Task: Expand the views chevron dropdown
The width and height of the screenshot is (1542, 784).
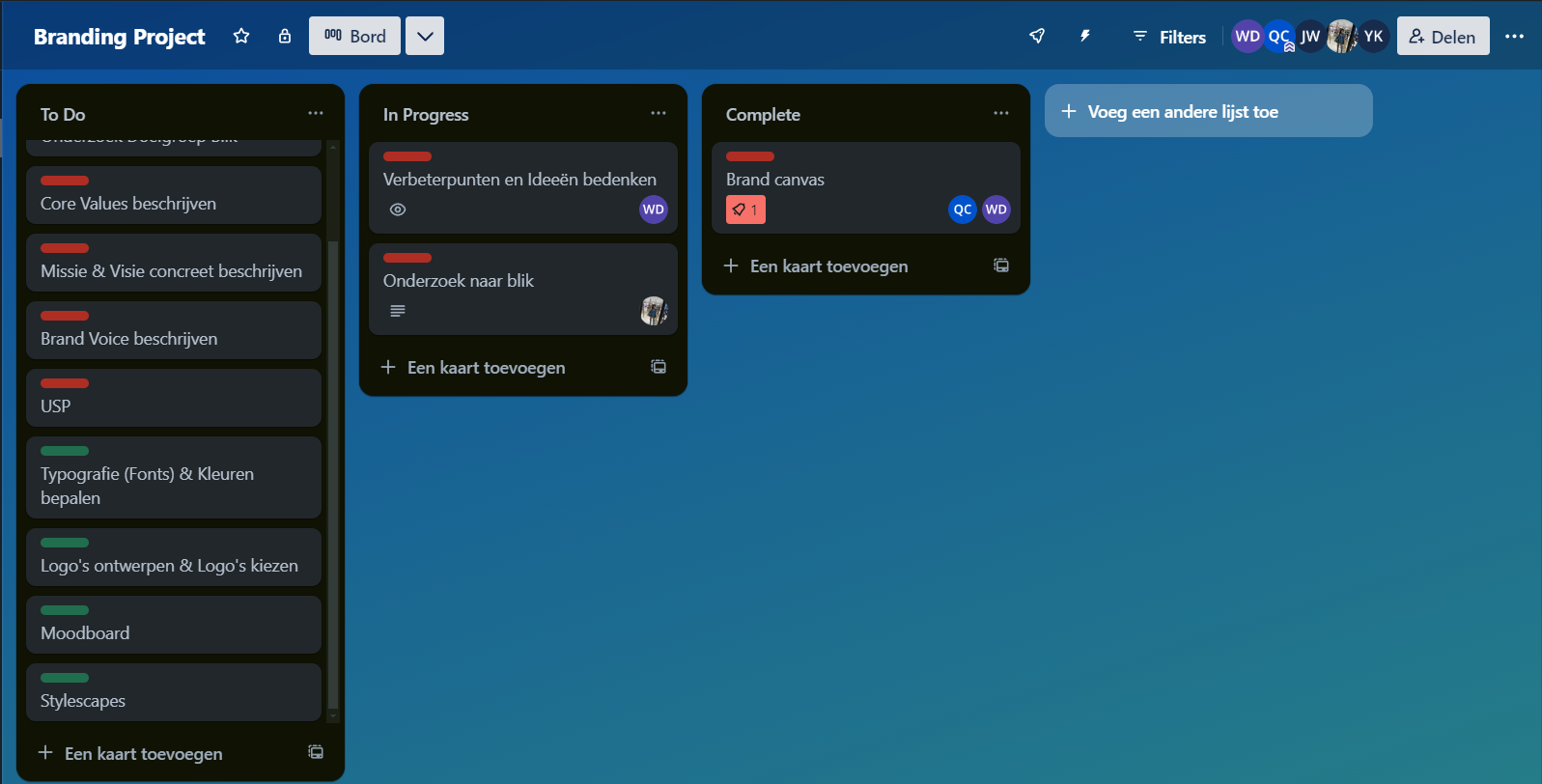Action: (x=425, y=36)
